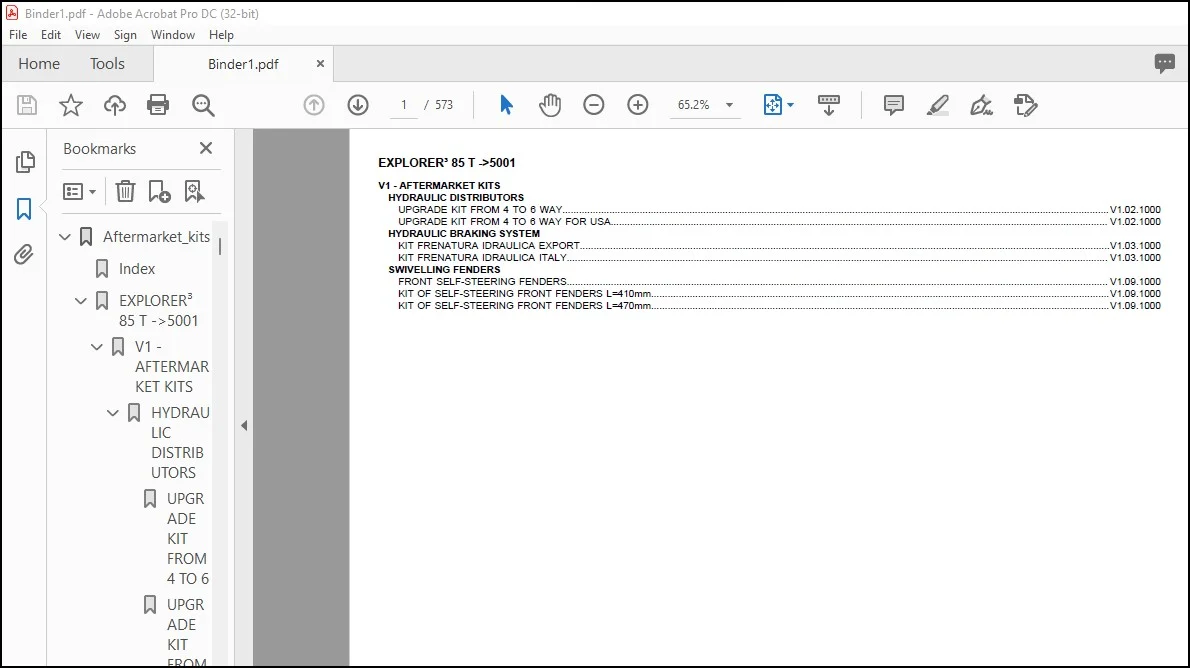Switch to the Home tab
This screenshot has height=668, width=1190.
point(39,64)
